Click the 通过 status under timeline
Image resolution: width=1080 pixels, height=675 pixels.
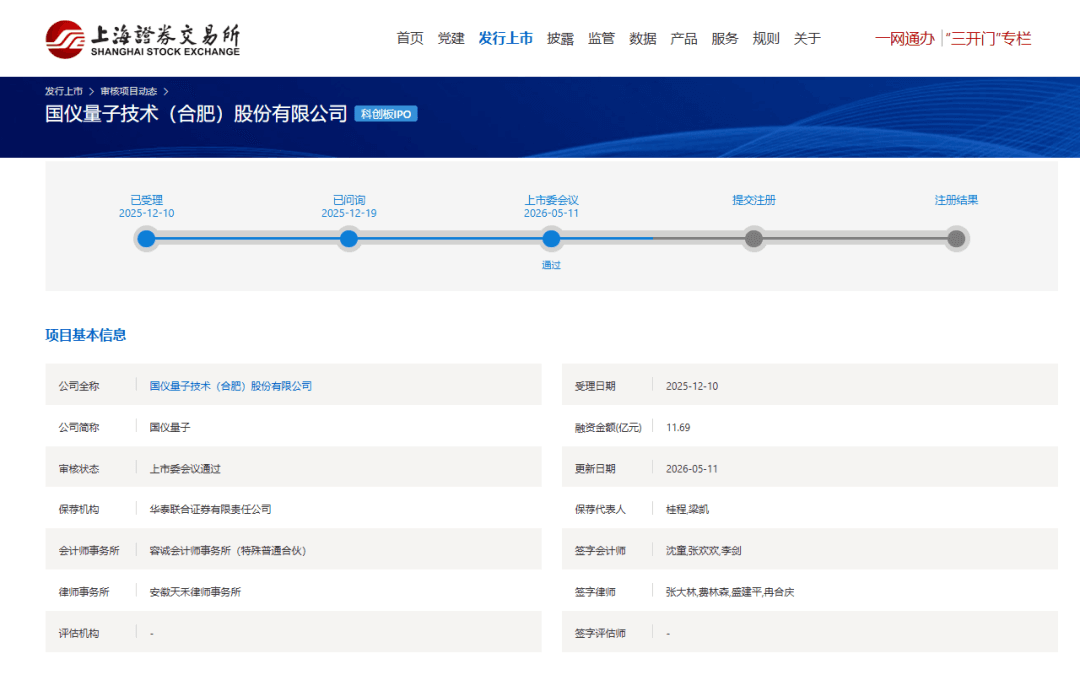pyautogui.click(x=551, y=265)
